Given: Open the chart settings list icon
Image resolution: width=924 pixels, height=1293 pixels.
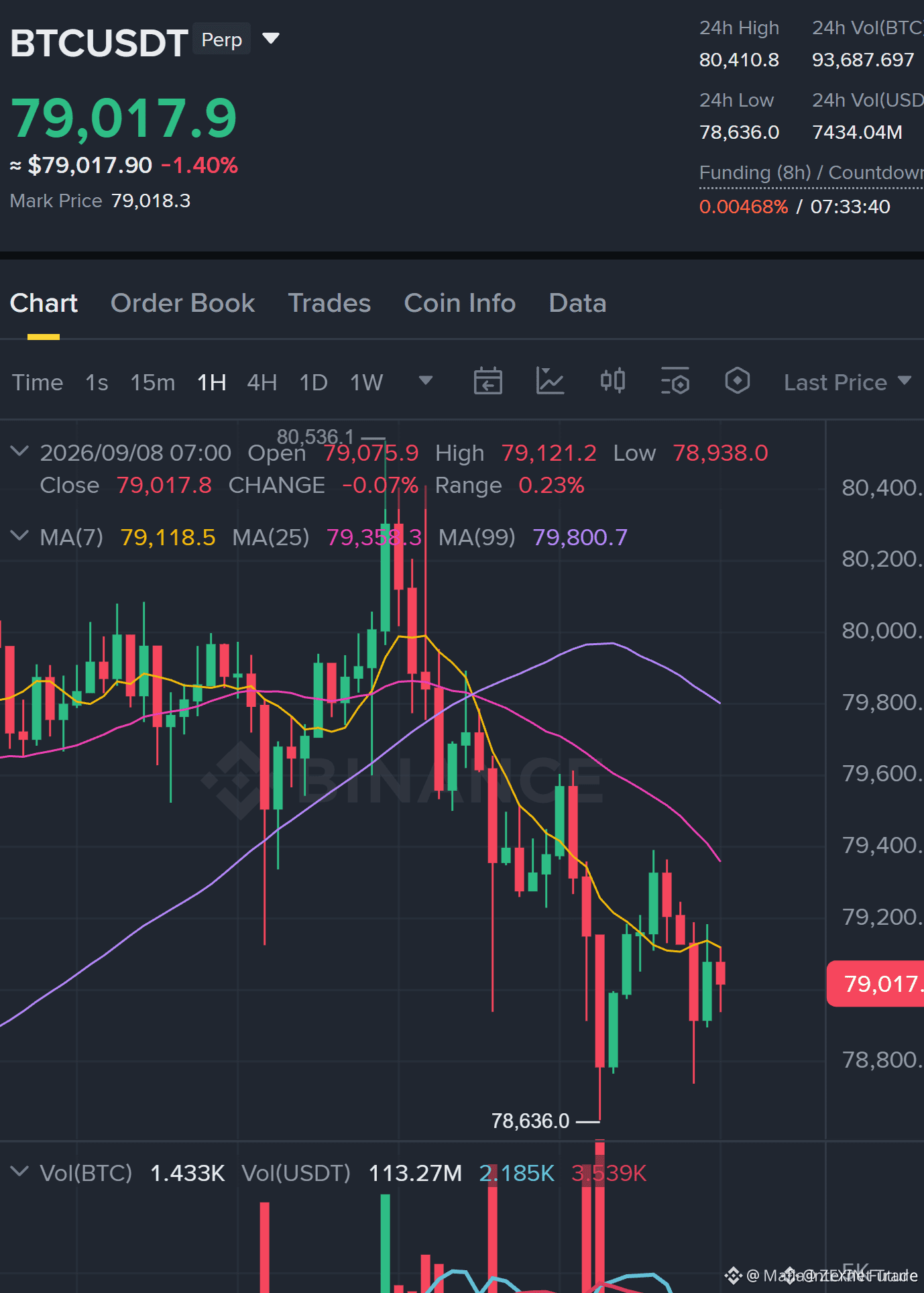Looking at the screenshot, I should [x=675, y=382].
